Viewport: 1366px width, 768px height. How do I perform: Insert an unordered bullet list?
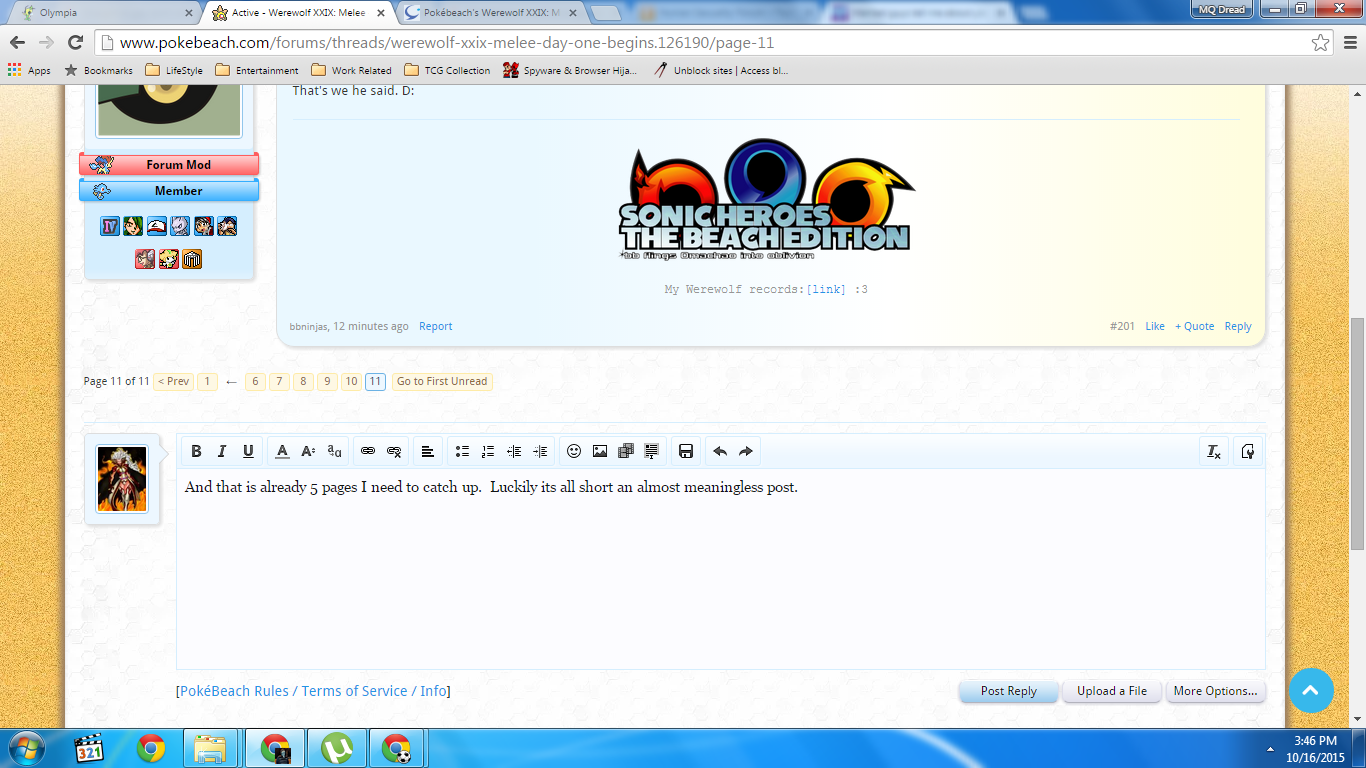[x=462, y=452]
